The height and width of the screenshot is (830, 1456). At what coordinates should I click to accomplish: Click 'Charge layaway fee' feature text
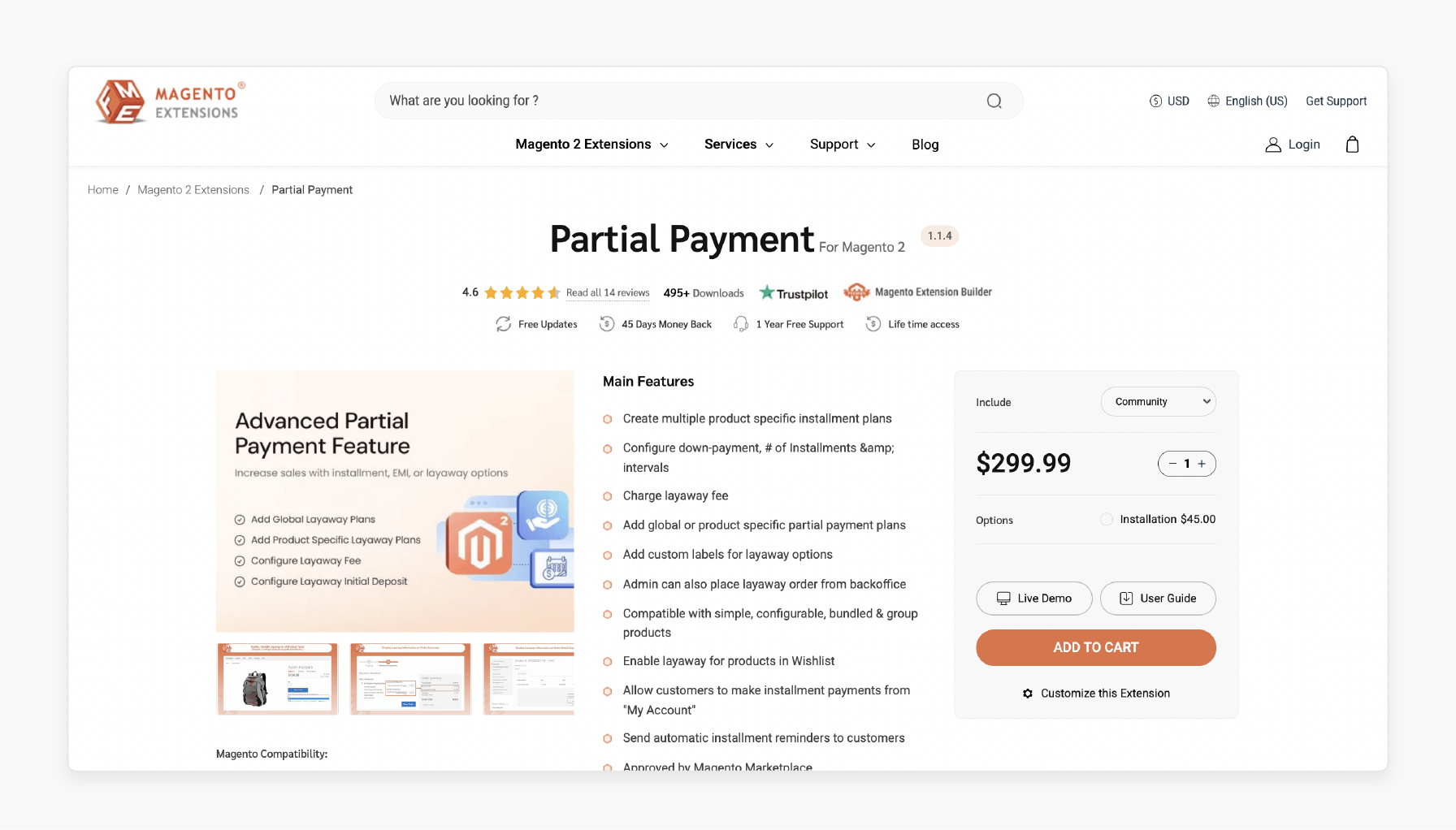tap(676, 496)
